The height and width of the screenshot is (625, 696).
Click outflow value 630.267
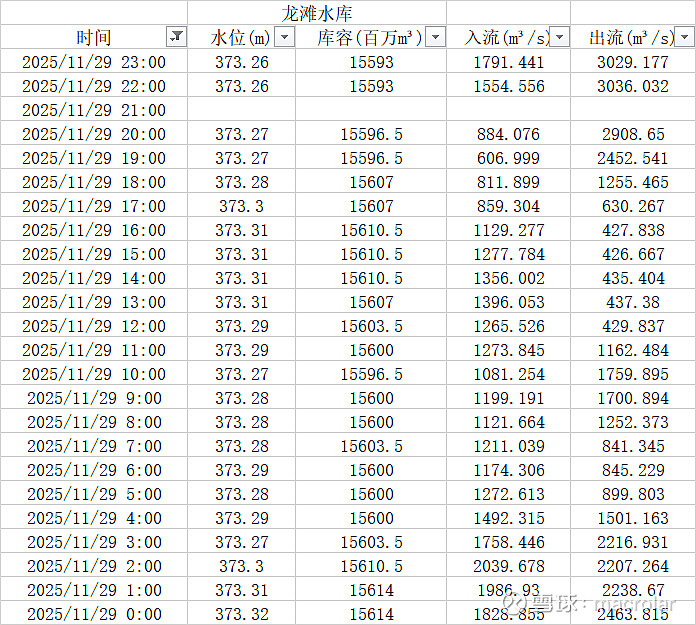(x=633, y=205)
